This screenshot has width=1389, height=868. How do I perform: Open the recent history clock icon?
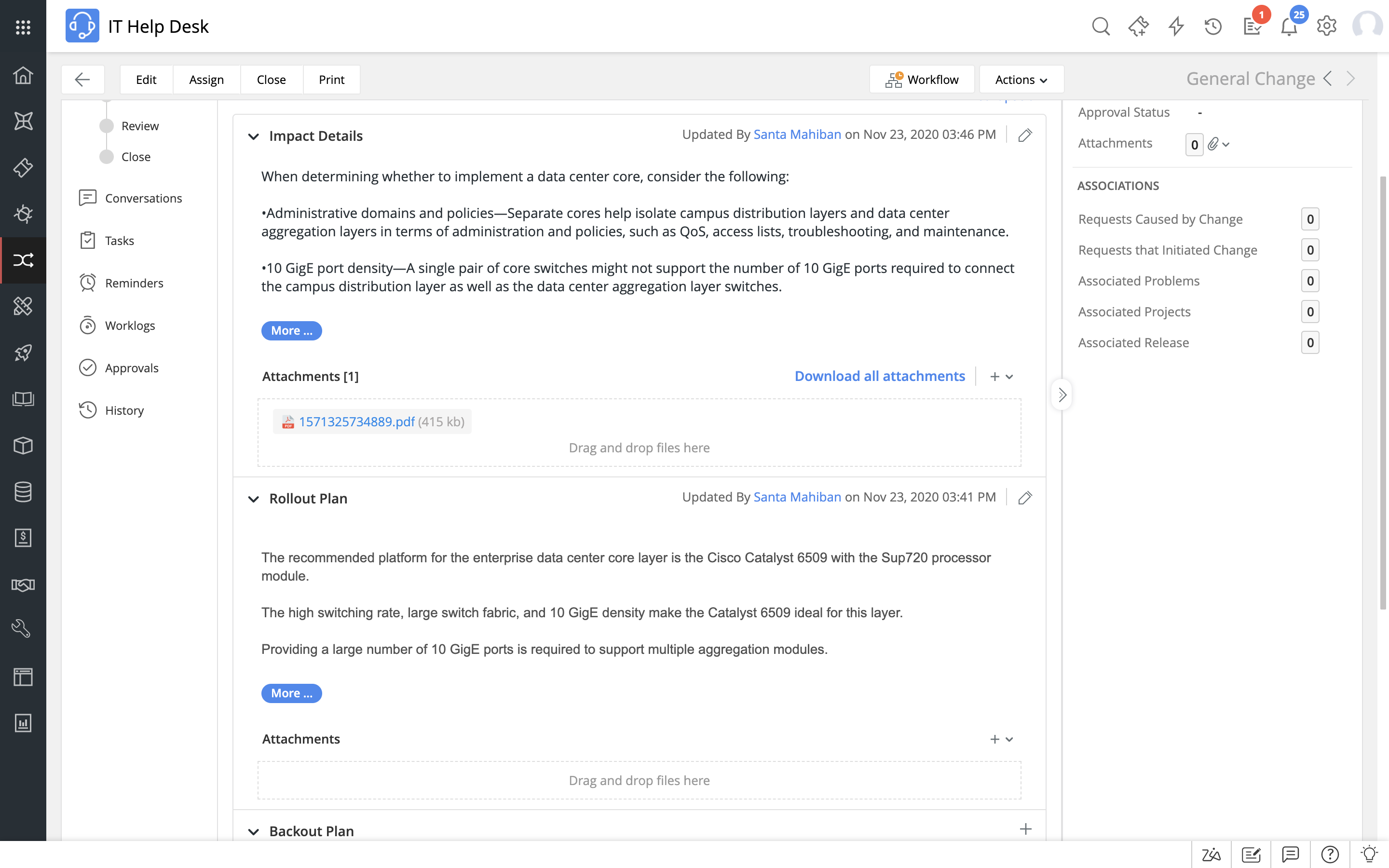click(x=1213, y=27)
